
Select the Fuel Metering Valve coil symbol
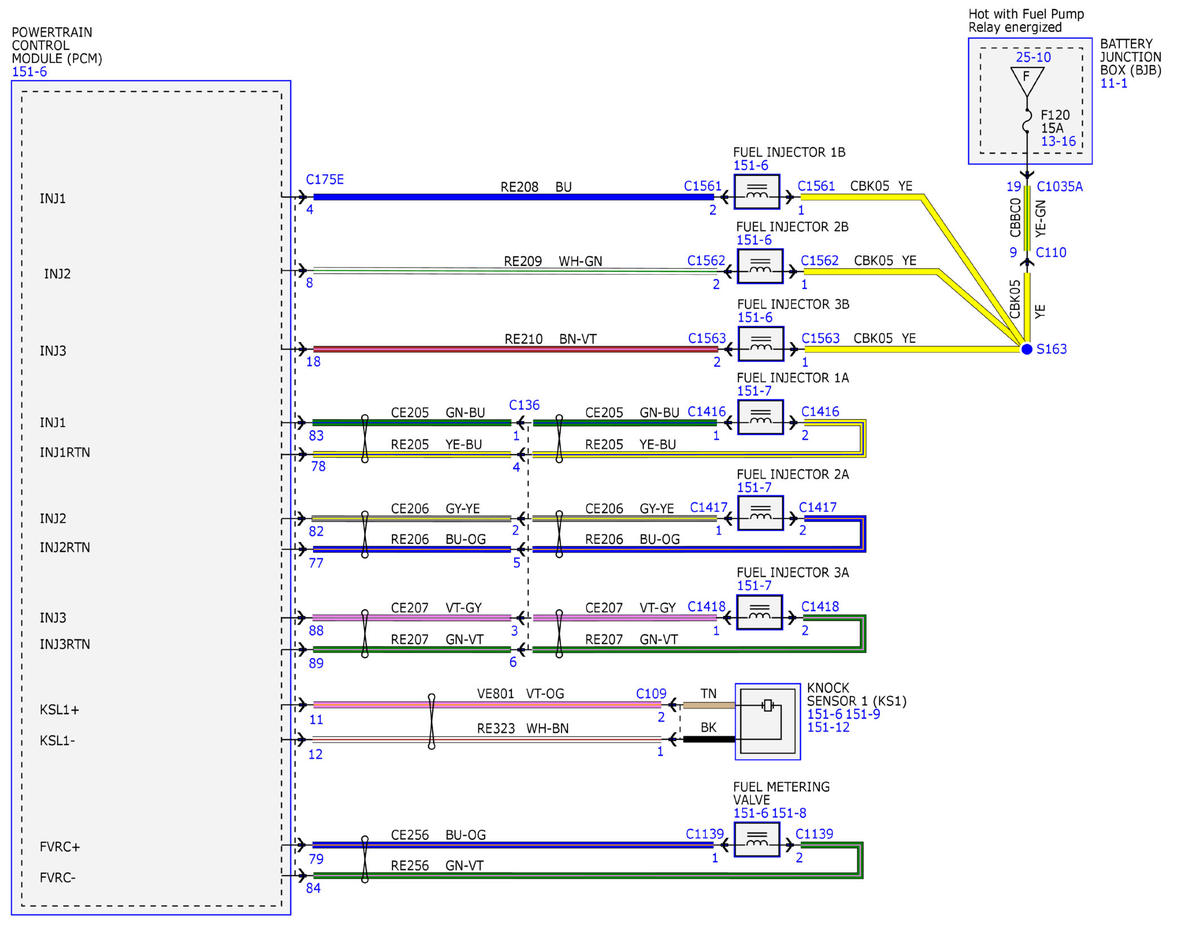point(757,841)
